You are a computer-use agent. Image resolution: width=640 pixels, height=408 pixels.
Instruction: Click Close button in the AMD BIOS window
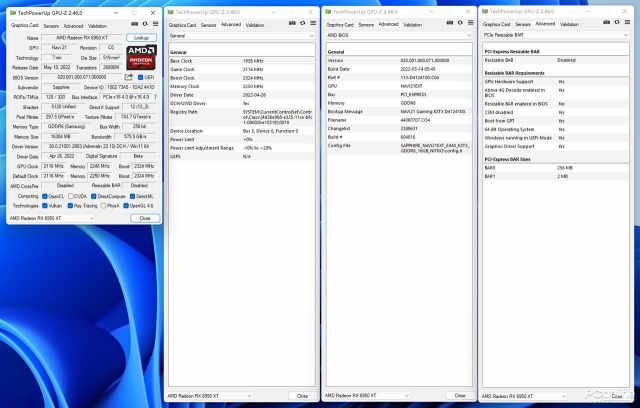460,395
